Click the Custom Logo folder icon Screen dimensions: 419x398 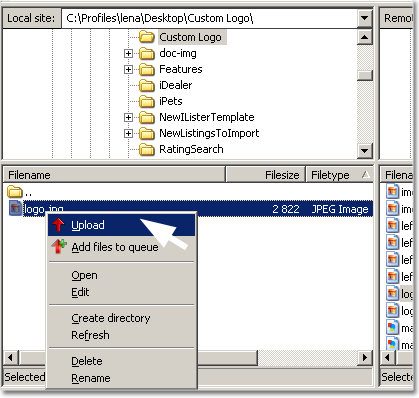coord(146,37)
